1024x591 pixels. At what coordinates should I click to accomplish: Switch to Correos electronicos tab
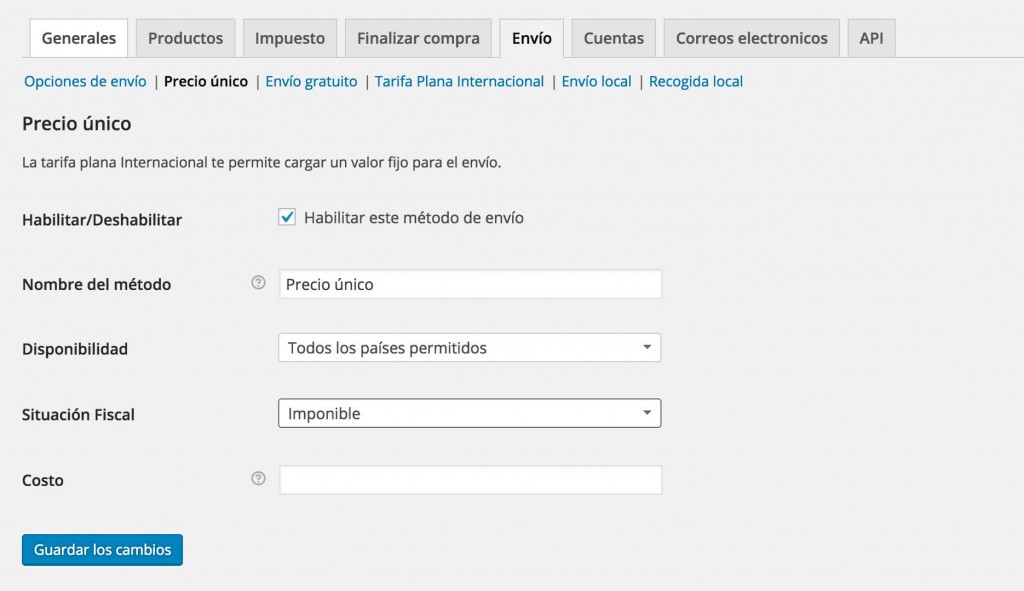point(752,38)
